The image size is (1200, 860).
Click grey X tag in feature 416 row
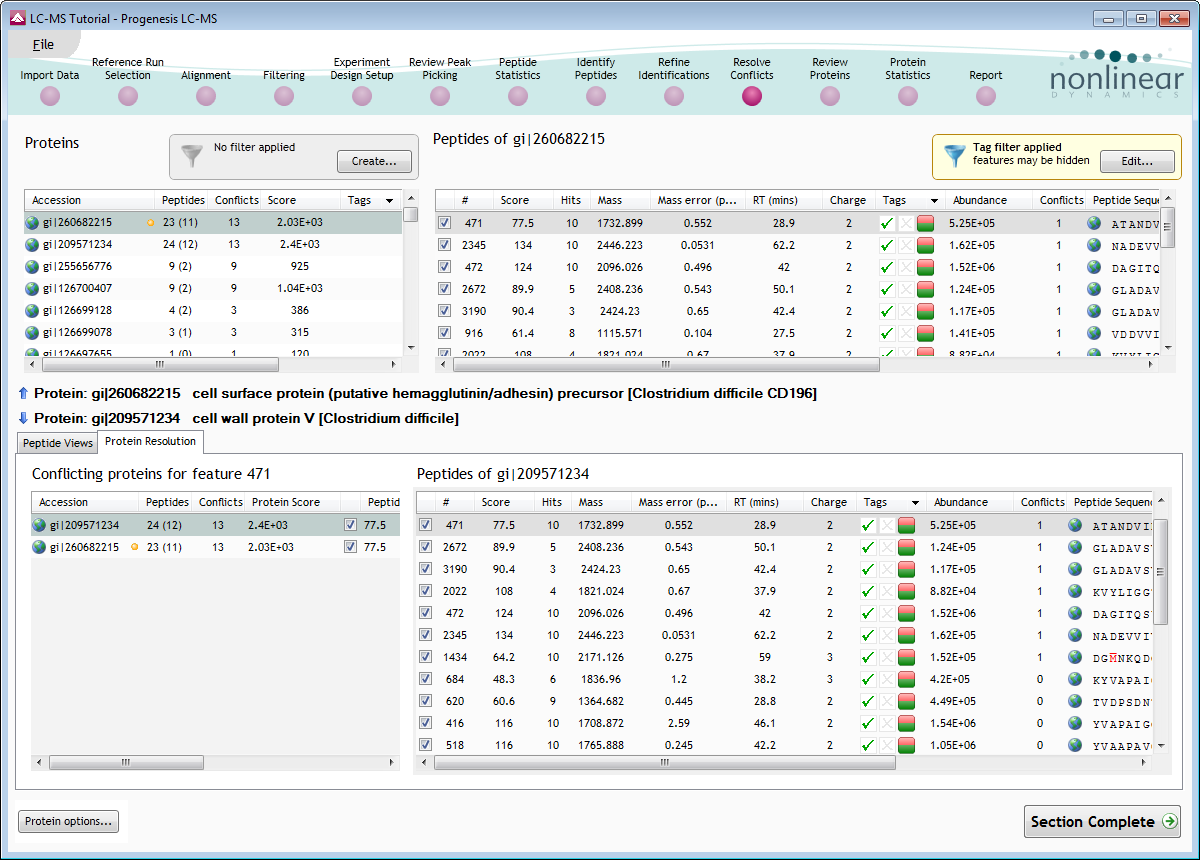(887, 723)
